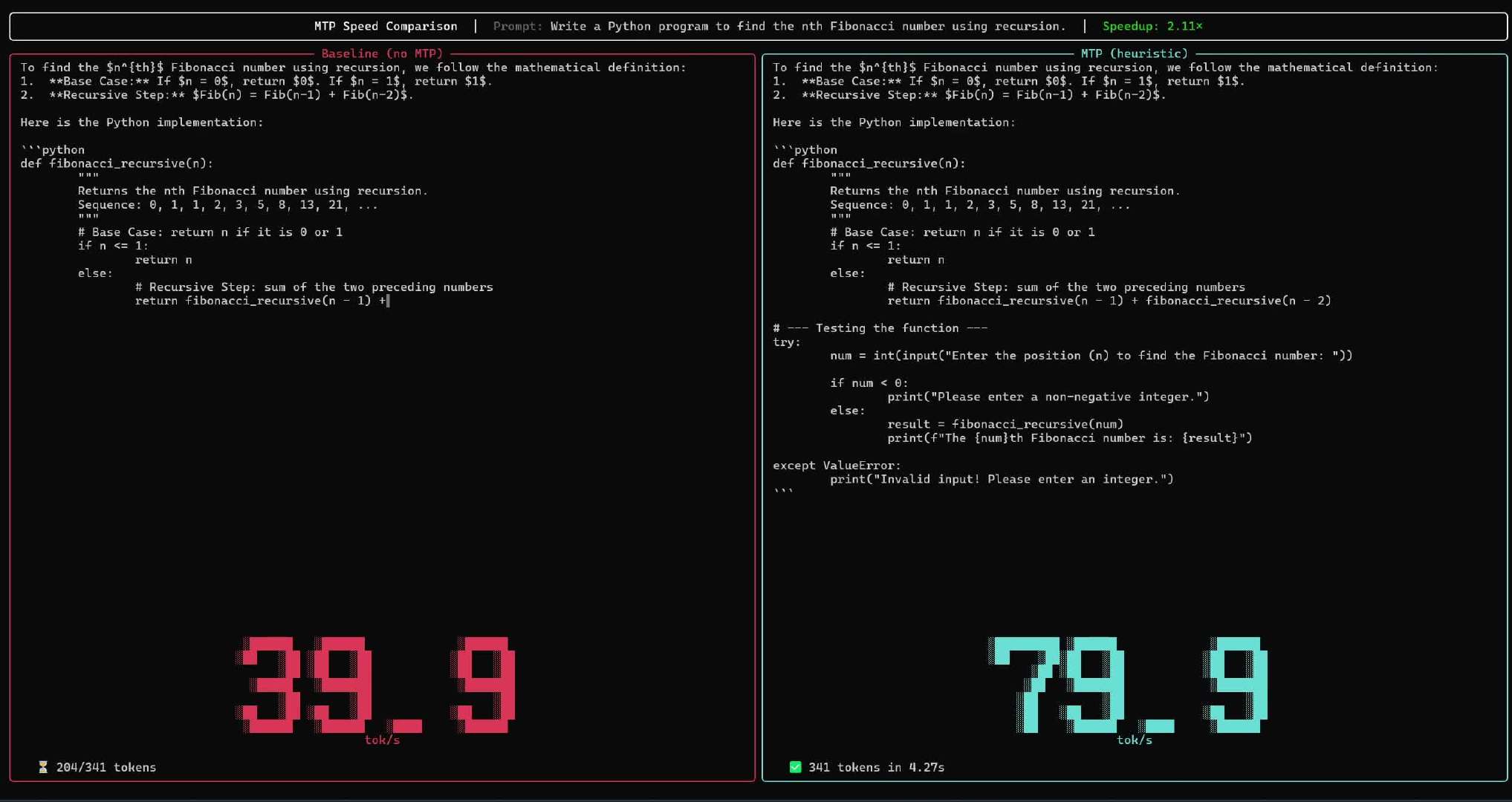The width and height of the screenshot is (1512, 802).
Task: Click the "MTP (heuristic)" panel title
Action: pyautogui.click(x=1134, y=53)
